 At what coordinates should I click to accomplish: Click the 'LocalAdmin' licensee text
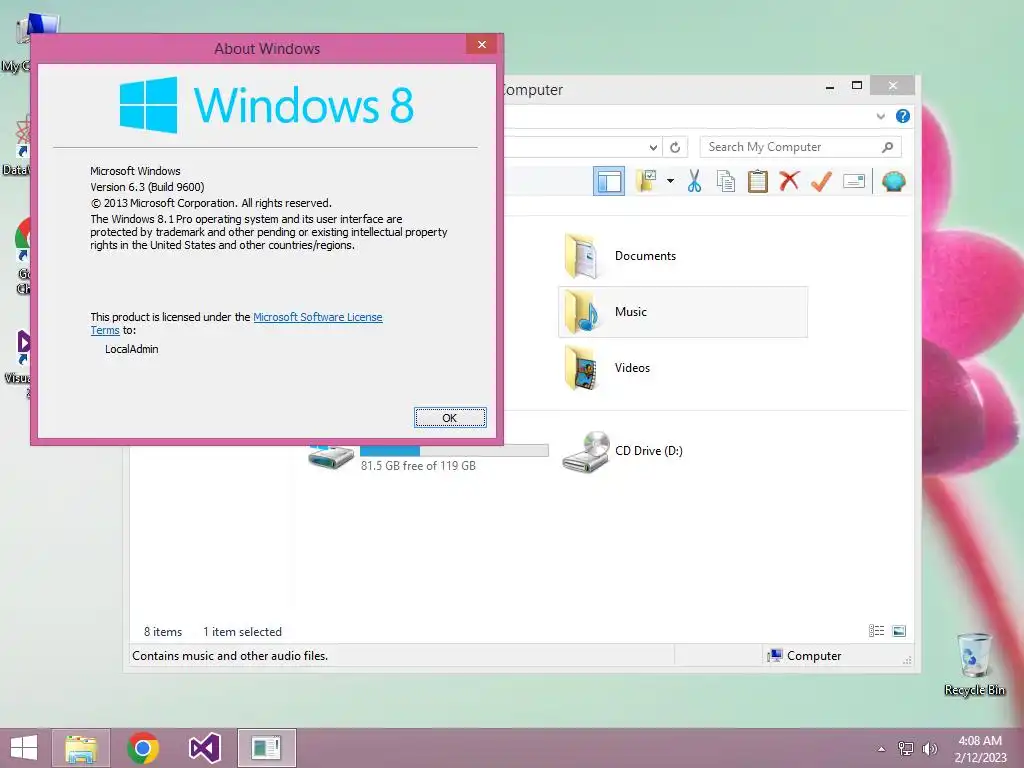132,349
